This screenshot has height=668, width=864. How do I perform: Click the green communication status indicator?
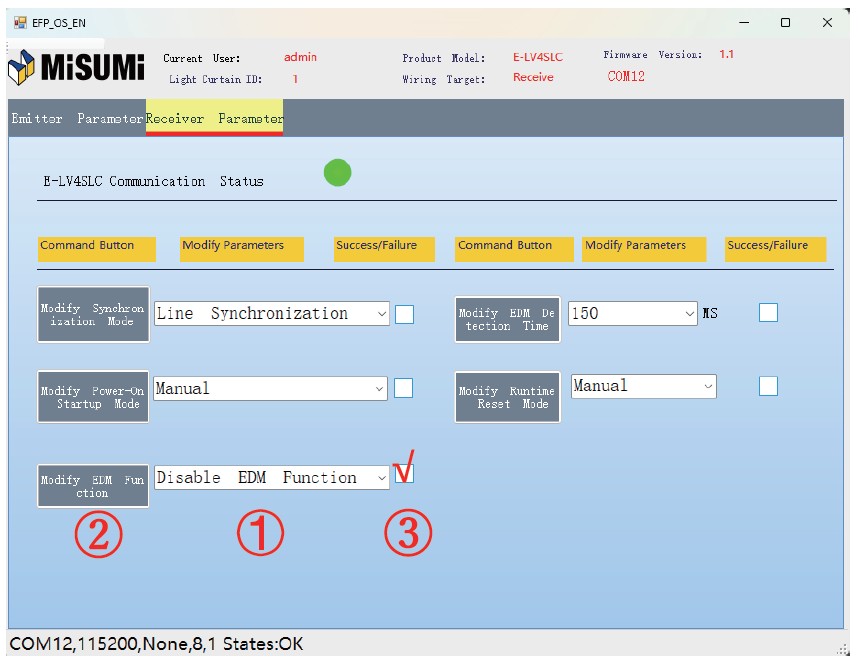(338, 172)
